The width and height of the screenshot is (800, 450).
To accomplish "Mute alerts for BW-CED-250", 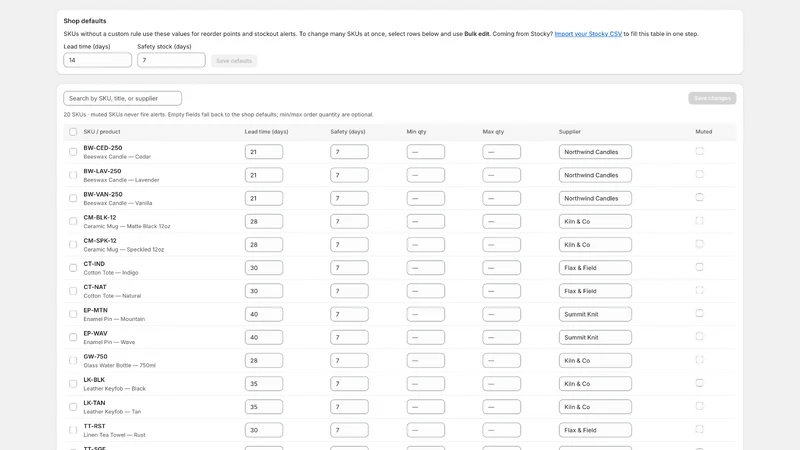I will click(x=699, y=151).
